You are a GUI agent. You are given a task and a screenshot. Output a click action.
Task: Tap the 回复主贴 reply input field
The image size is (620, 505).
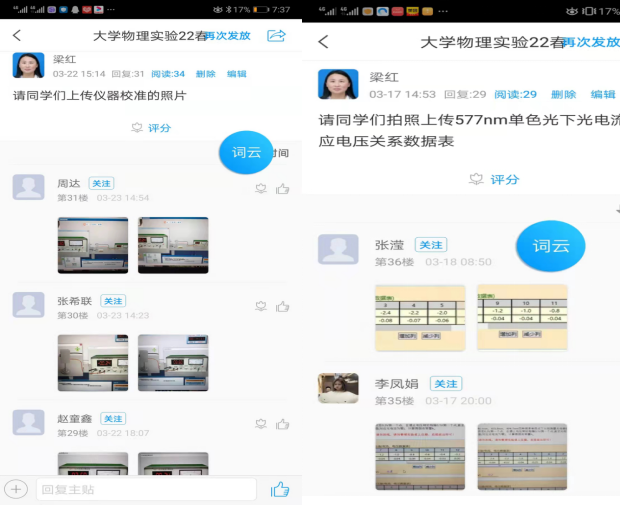coord(146,489)
